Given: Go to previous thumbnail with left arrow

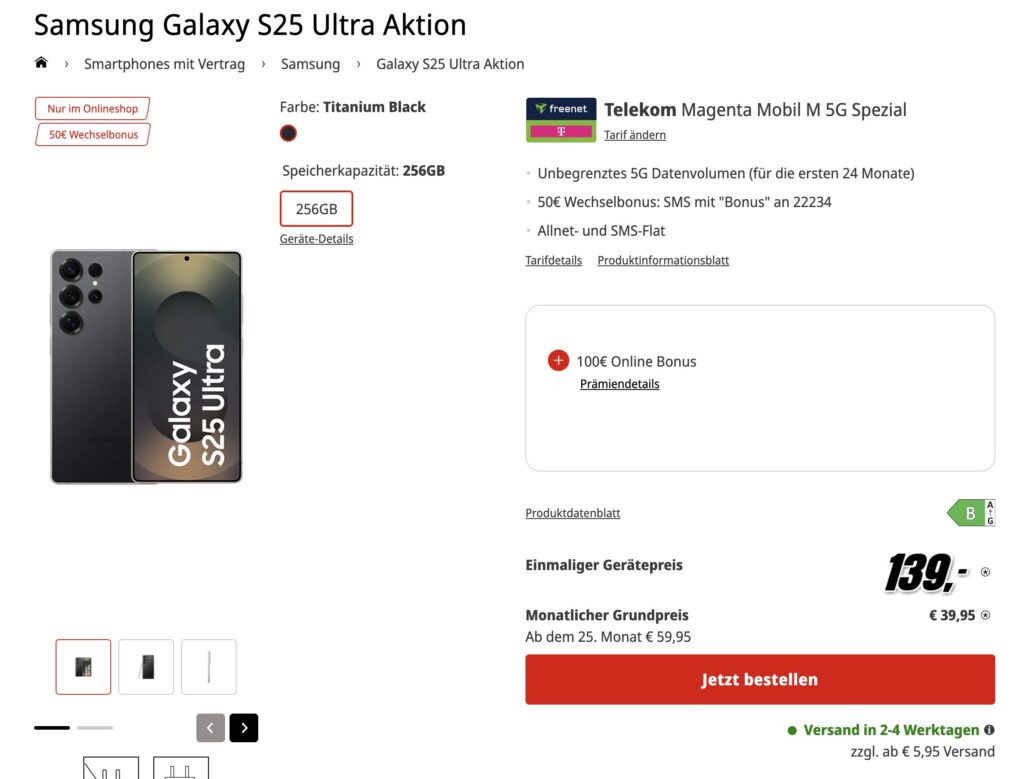Looking at the screenshot, I should point(210,727).
